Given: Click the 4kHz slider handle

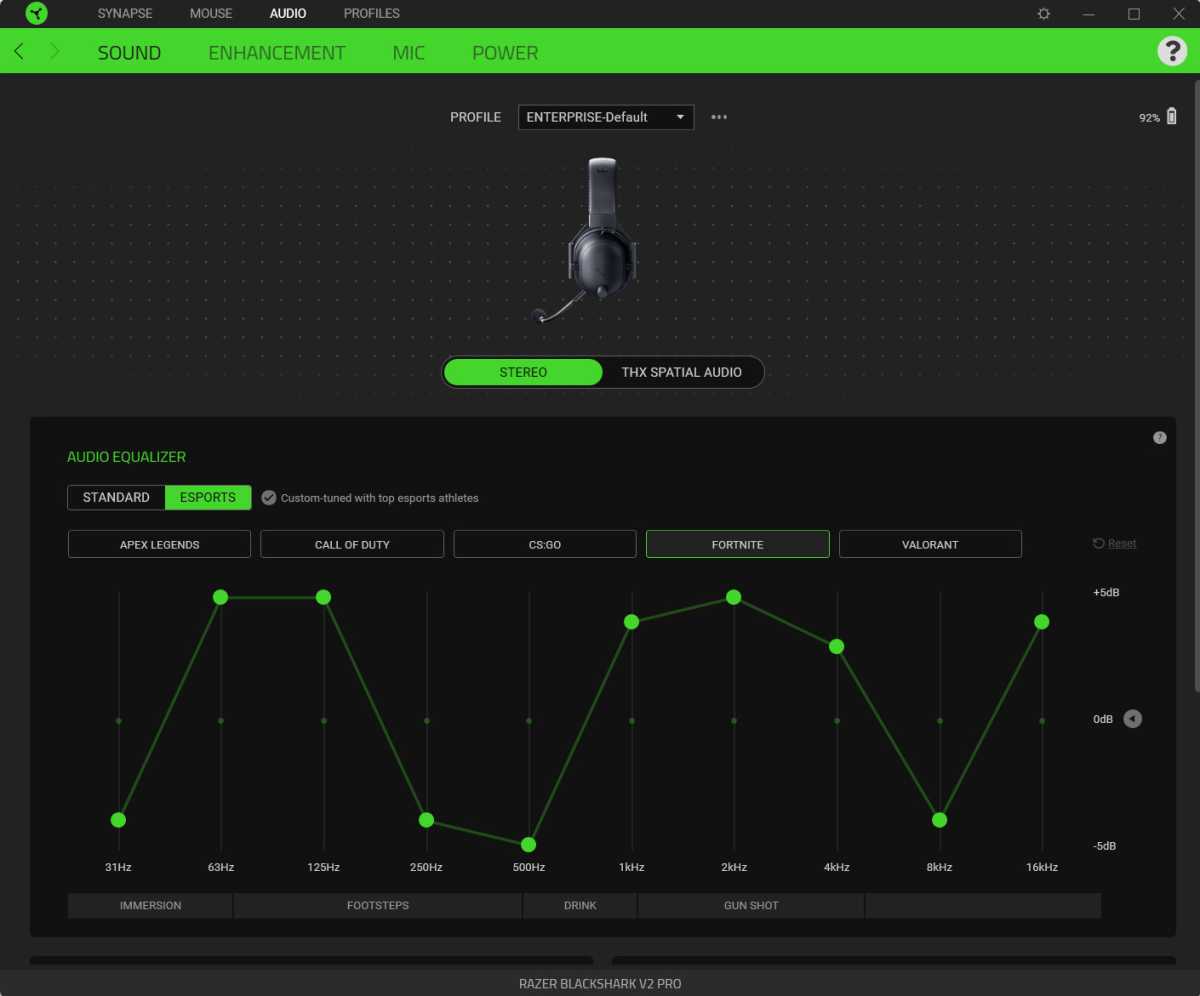Looking at the screenshot, I should (836, 647).
